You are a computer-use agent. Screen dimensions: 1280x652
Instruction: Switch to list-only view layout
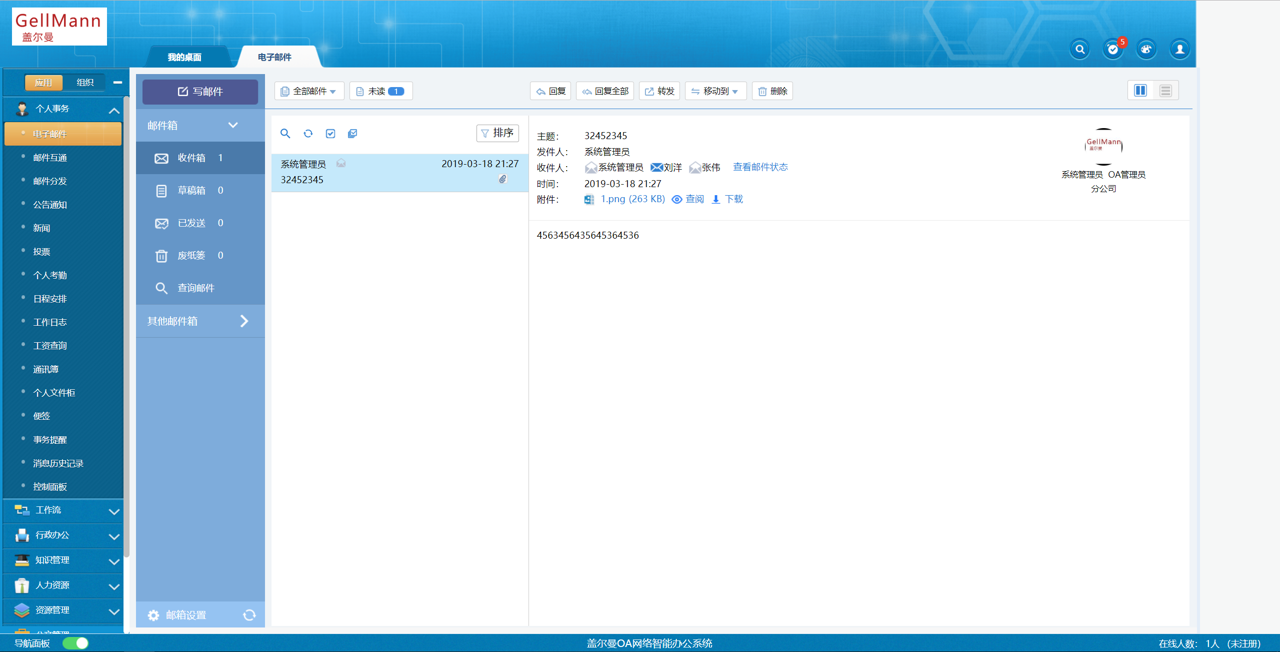[x=1165, y=91]
